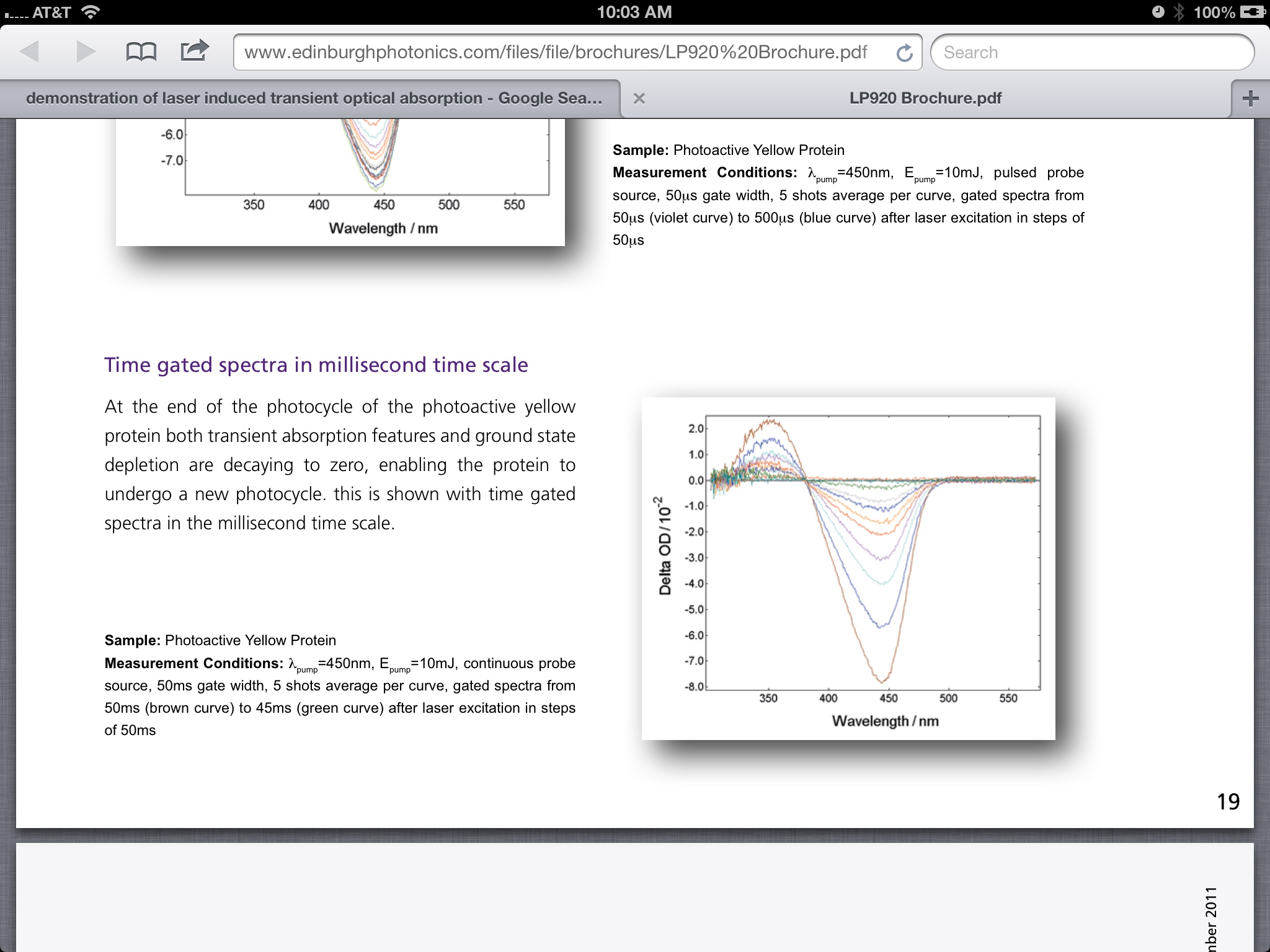Tap the millisecond Delta OD spectra graph
The image size is (1270, 952).
(848, 567)
